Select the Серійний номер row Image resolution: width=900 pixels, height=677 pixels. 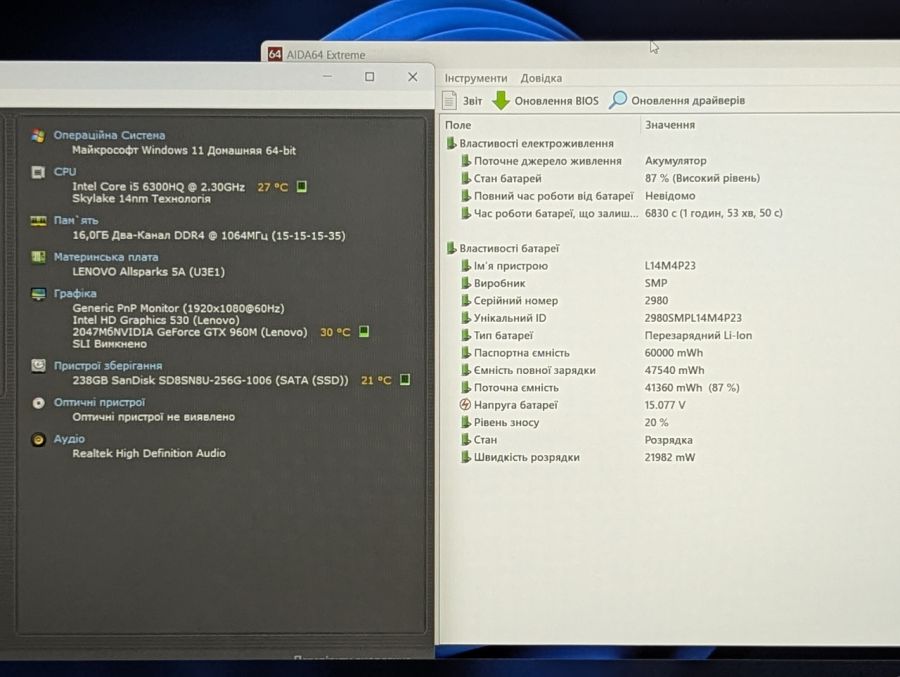pos(565,300)
